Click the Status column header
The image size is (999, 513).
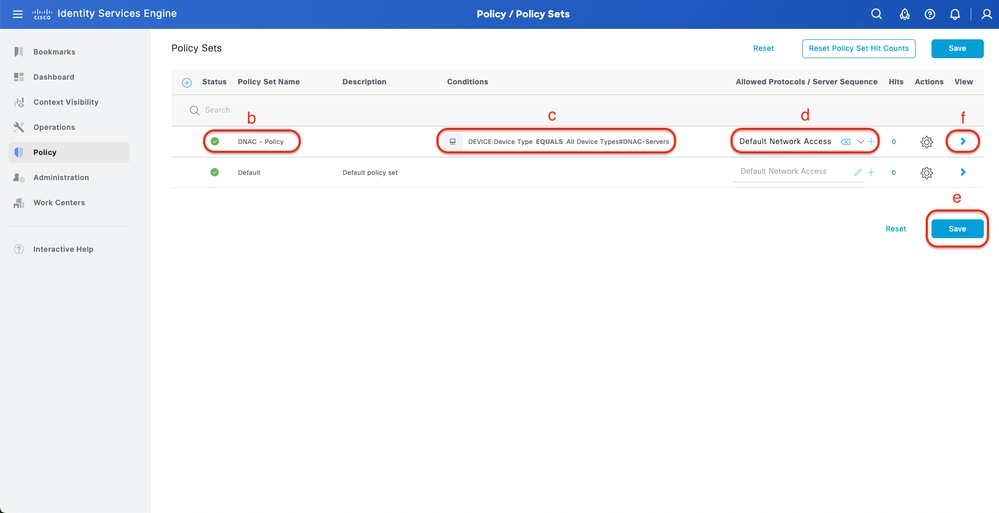[214, 82]
